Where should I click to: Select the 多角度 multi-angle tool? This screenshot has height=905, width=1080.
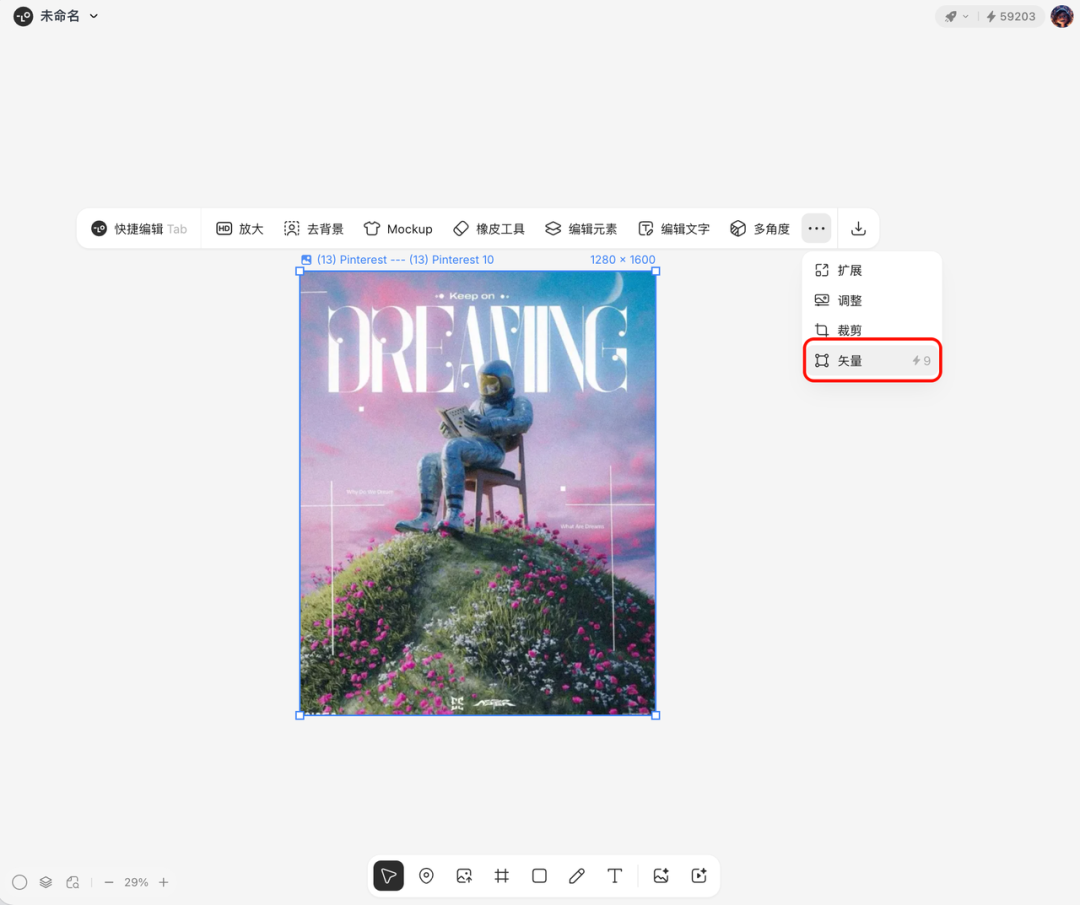tap(760, 229)
